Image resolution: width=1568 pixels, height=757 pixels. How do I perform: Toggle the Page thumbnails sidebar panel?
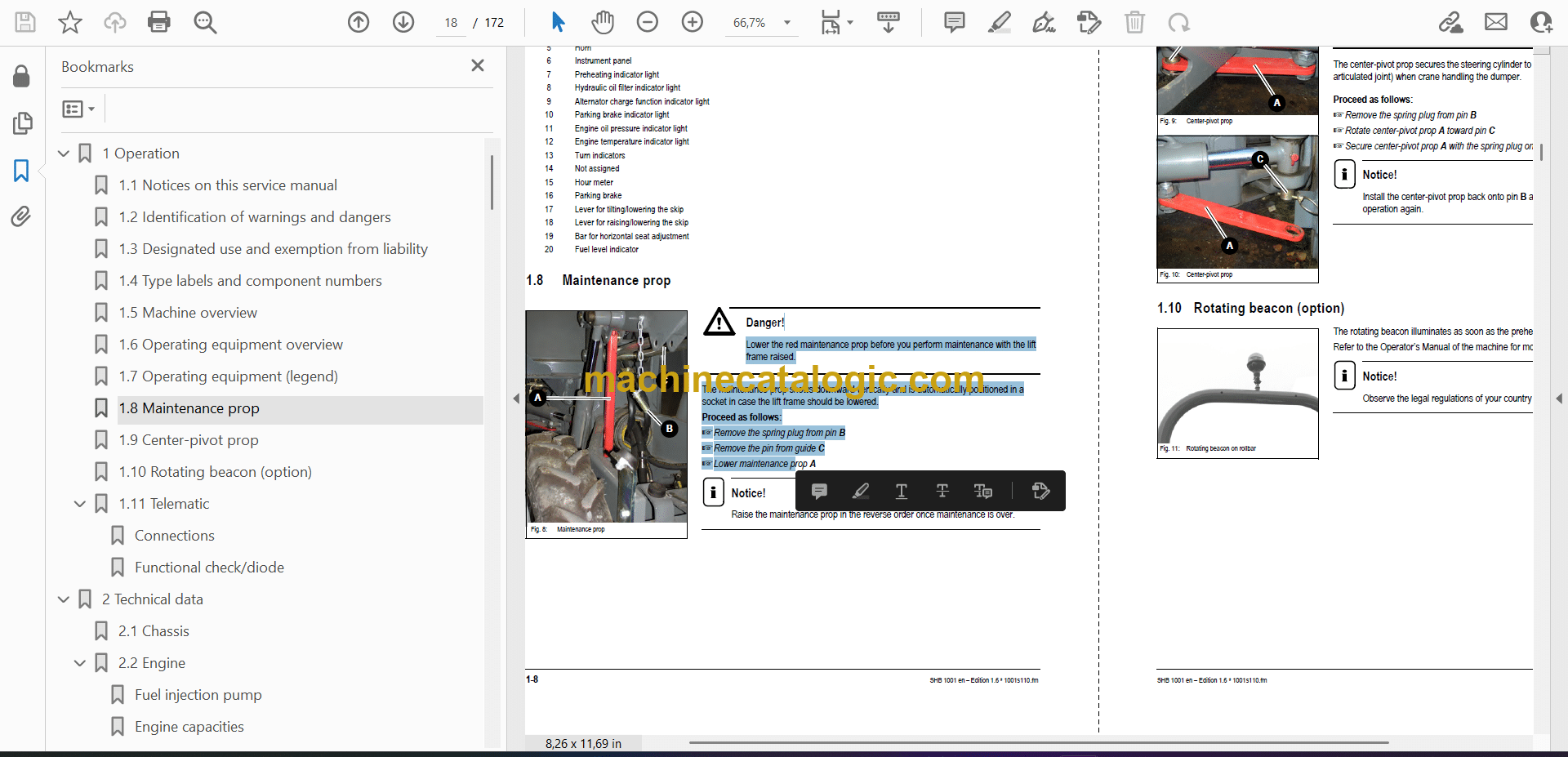(21, 123)
